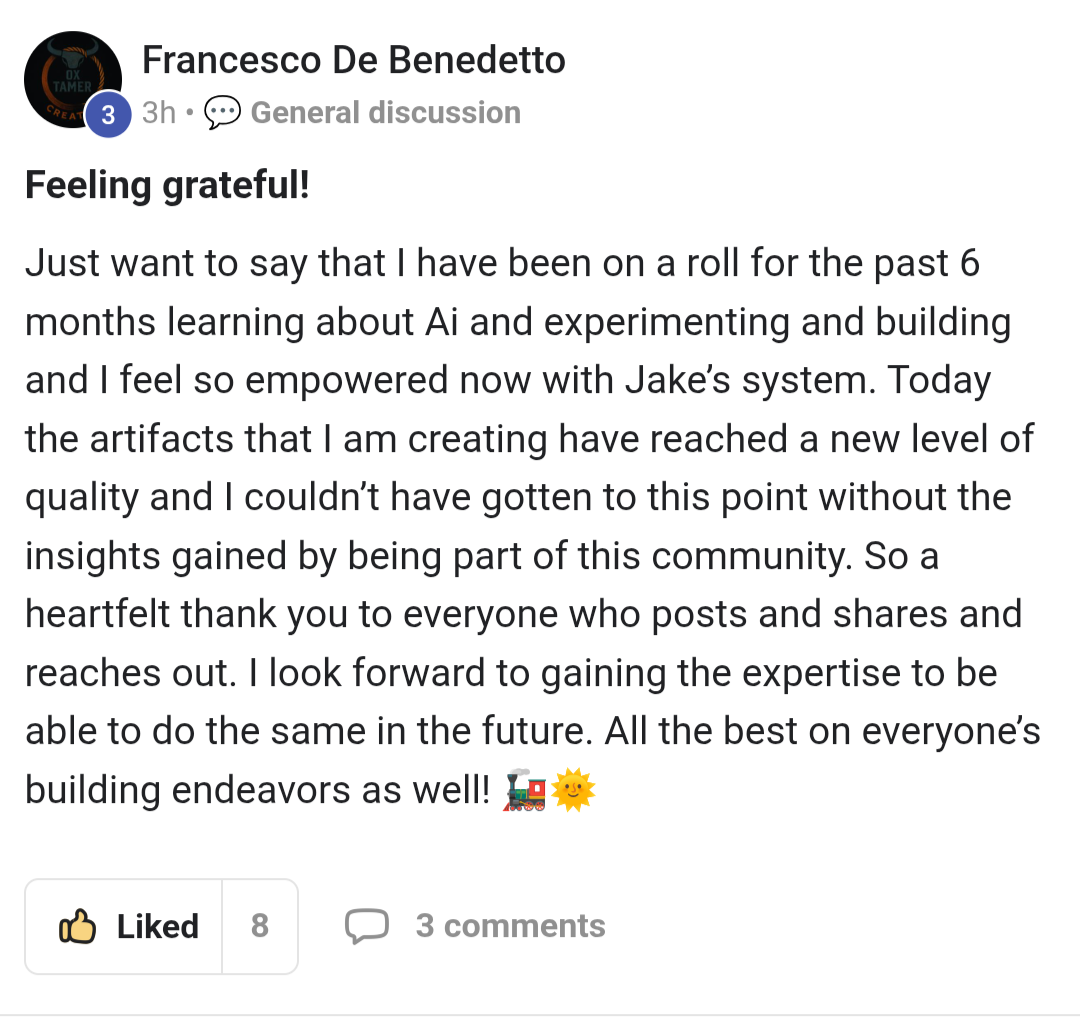Click the thumbs up icon
1080x1019 pixels.
click(x=77, y=926)
